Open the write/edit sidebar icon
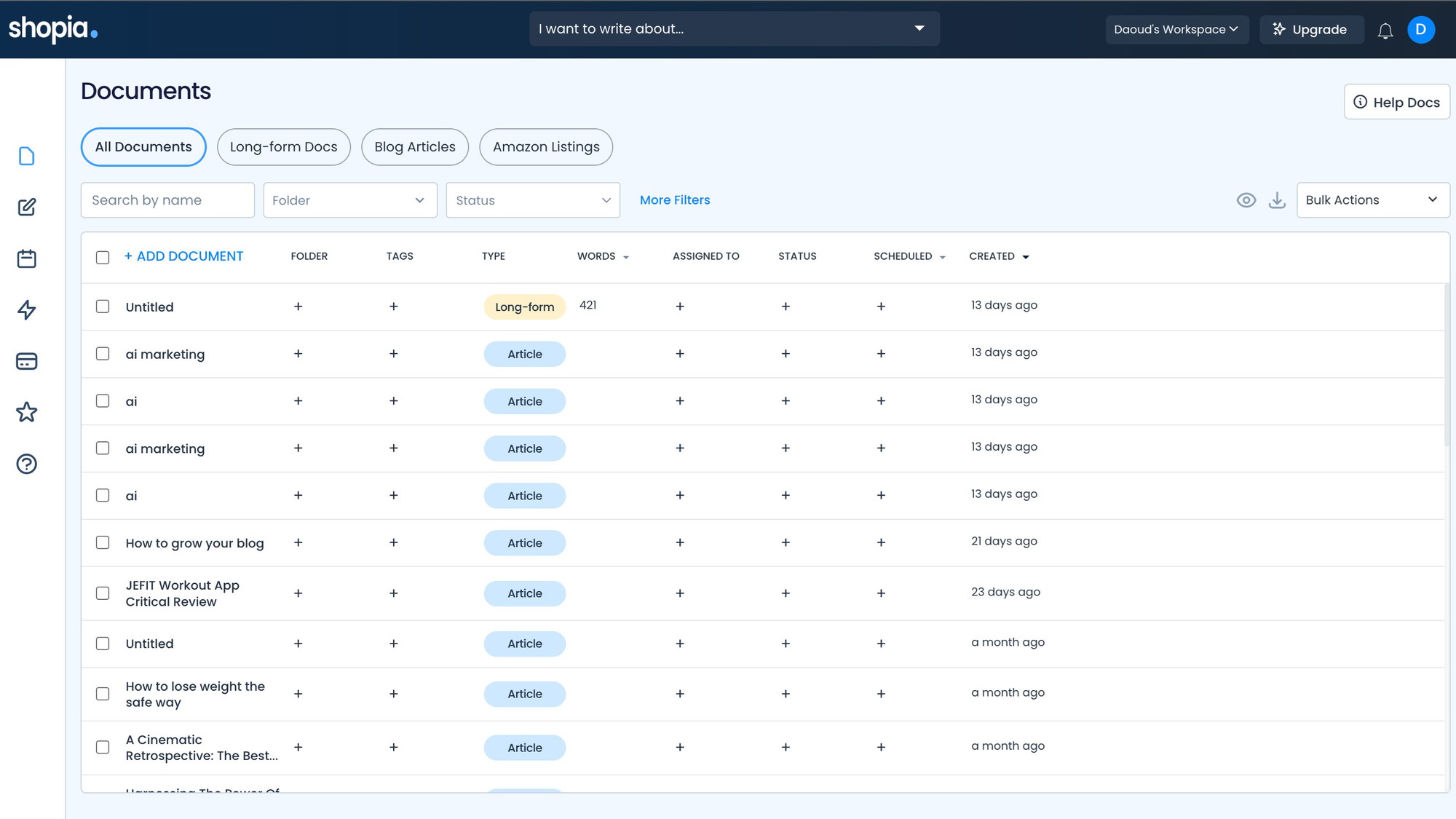Screen dimensions: 1456x819 click(27, 207)
